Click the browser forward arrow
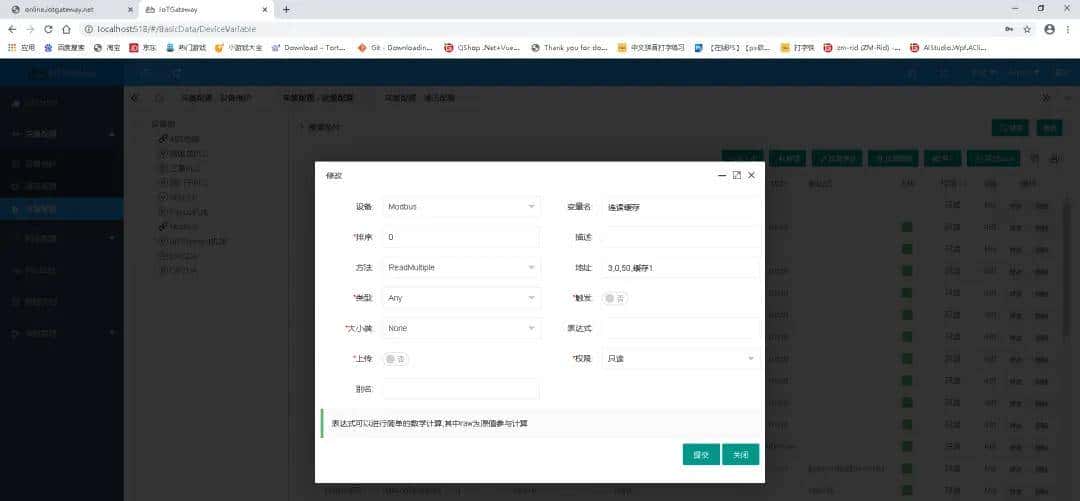 pos(30,30)
